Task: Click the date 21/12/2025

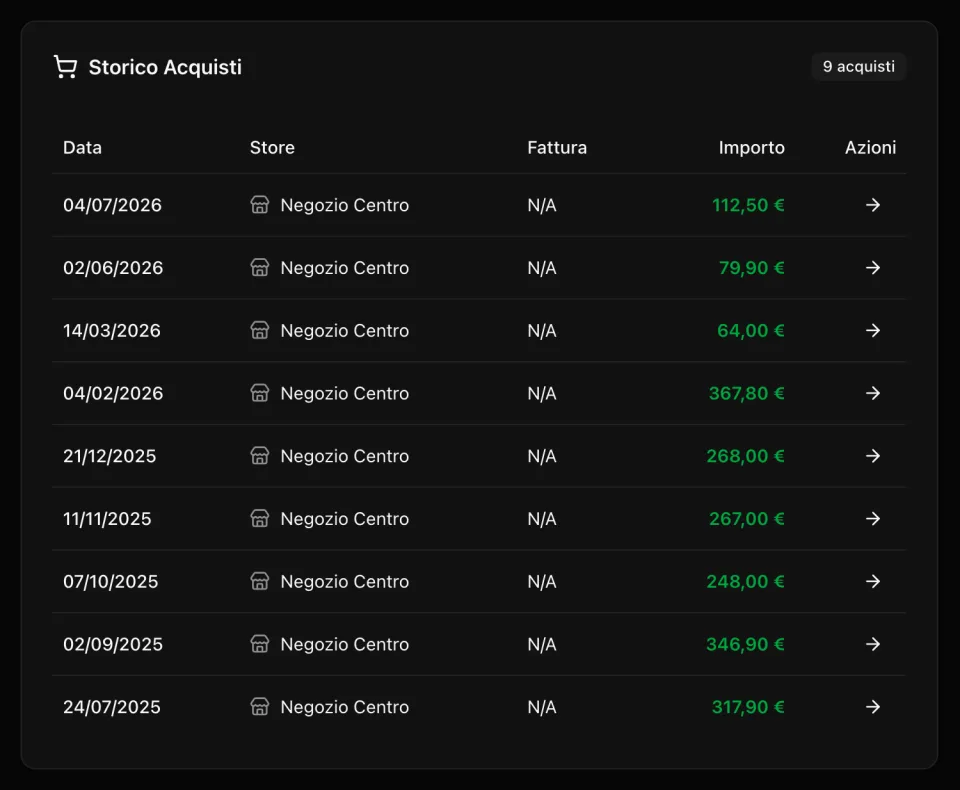Action: coord(110,456)
